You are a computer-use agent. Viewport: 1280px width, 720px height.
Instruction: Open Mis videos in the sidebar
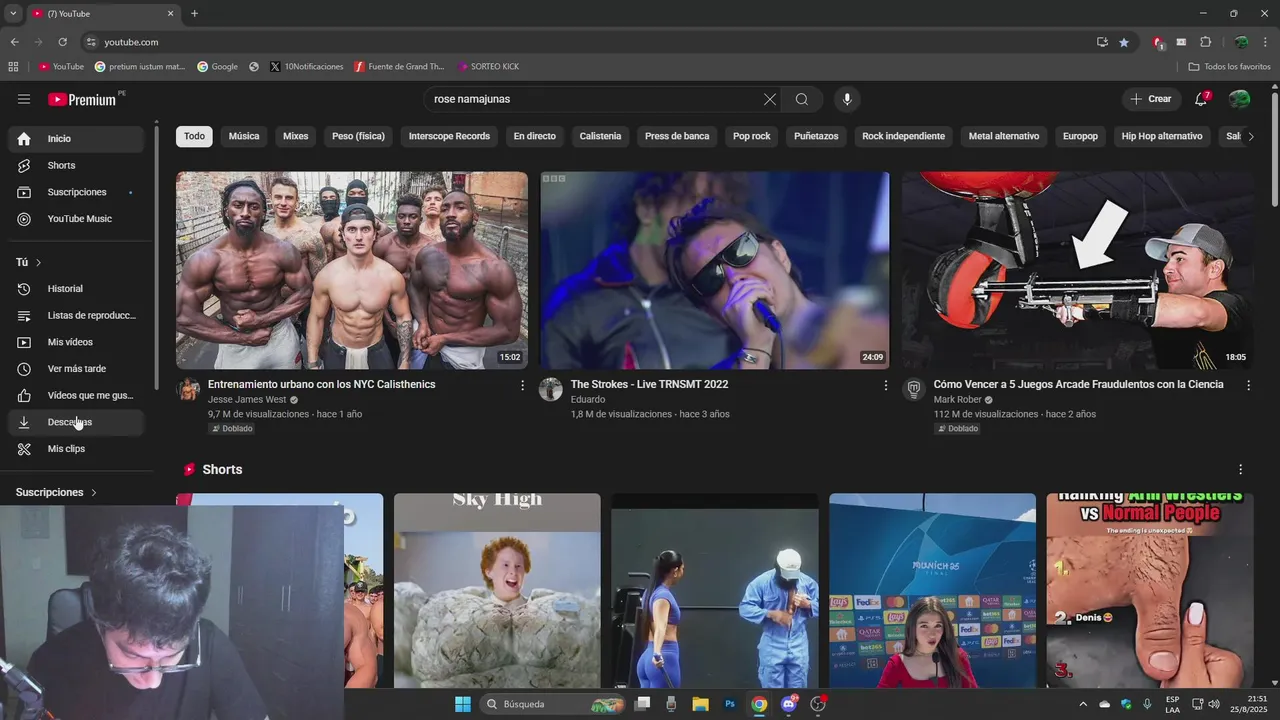(x=76, y=342)
